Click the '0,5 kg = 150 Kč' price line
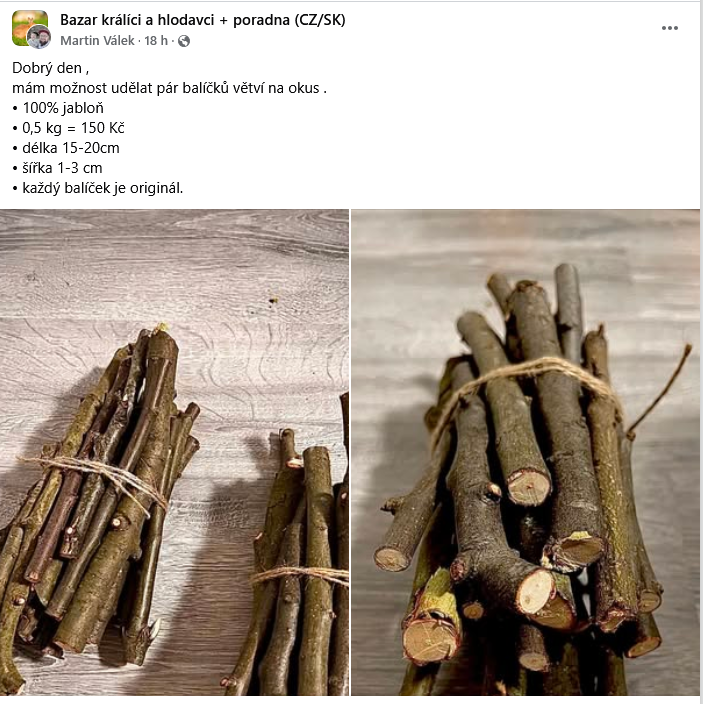 68,128
